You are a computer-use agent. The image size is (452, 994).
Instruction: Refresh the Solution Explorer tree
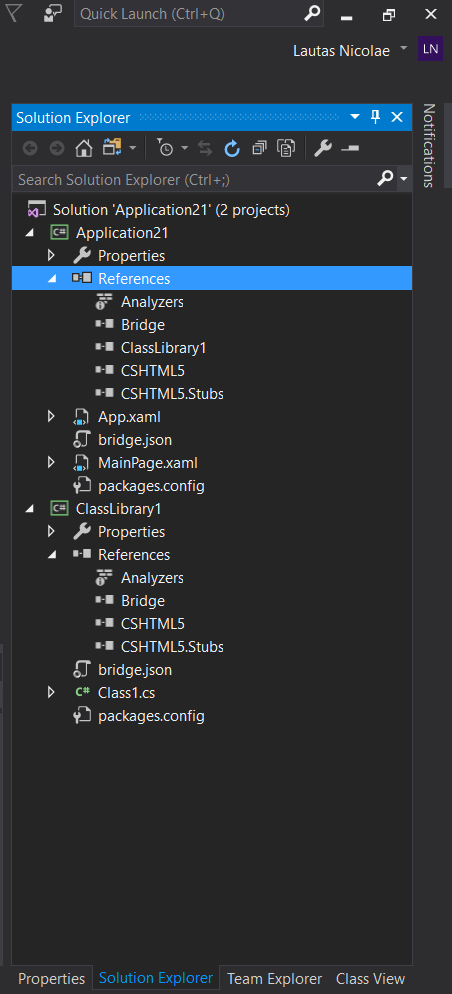pyautogui.click(x=233, y=148)
